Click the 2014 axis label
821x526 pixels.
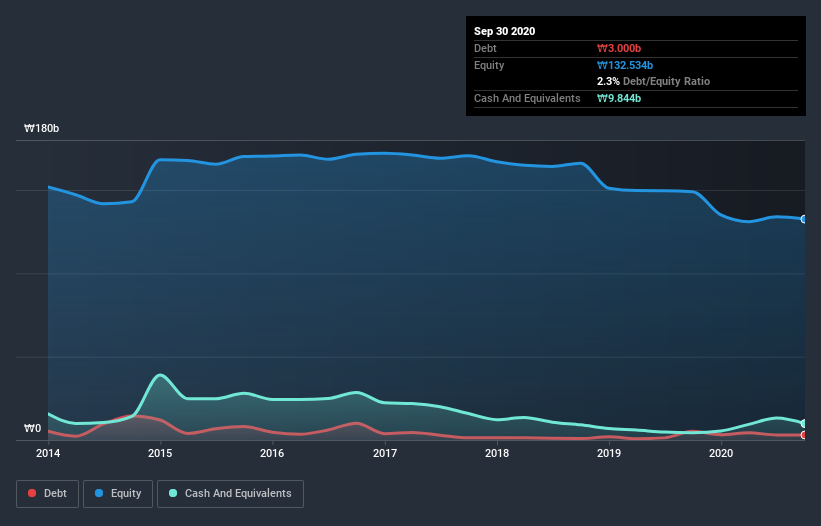tap(48, 453)
